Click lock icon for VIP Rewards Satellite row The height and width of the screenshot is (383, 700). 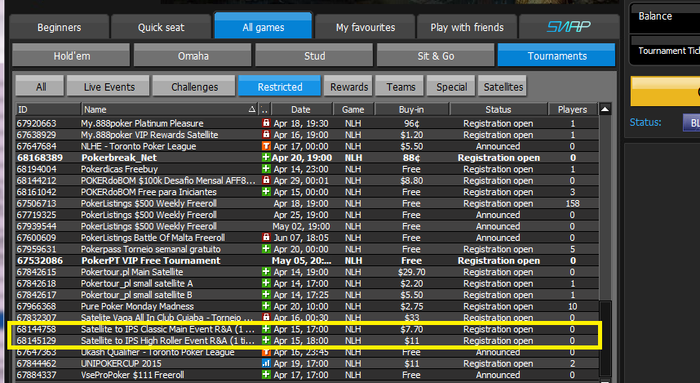coord(266,134)
